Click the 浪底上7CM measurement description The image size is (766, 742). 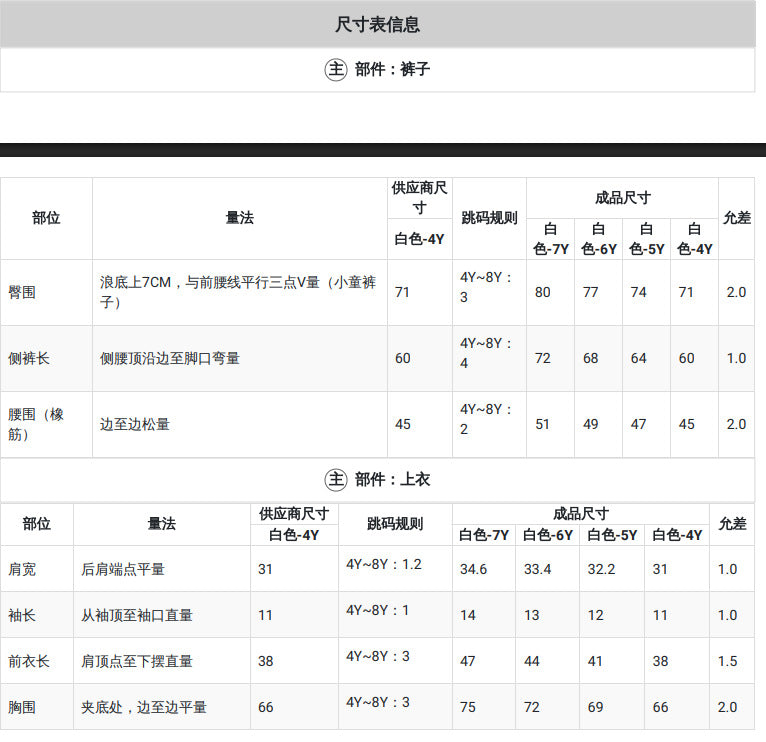(x=238, y=292)
